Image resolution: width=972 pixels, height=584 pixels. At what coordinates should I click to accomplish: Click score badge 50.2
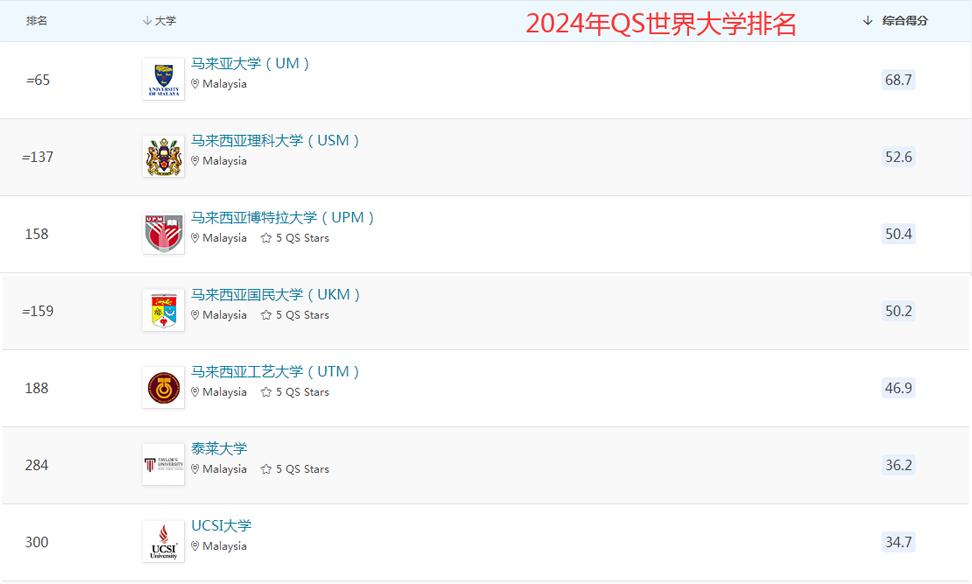pyautogui.click(x=898, y=311)
